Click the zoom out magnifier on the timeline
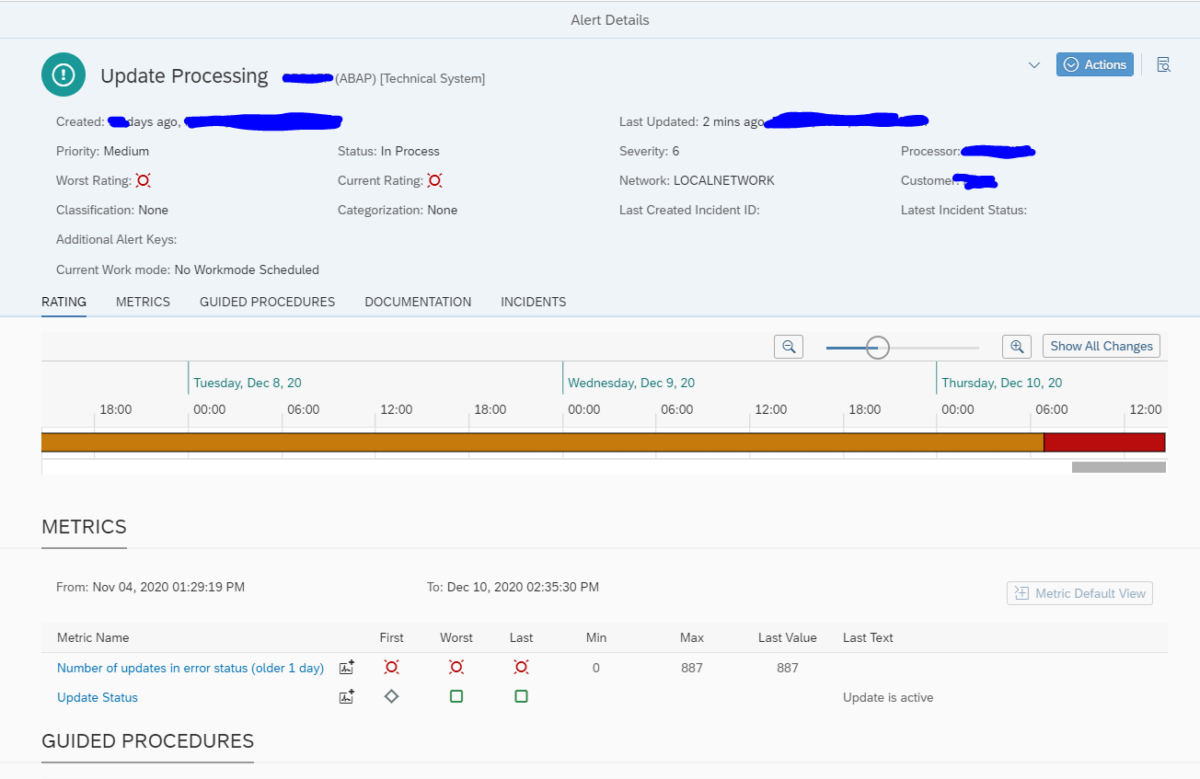 (x=788, y=346)
